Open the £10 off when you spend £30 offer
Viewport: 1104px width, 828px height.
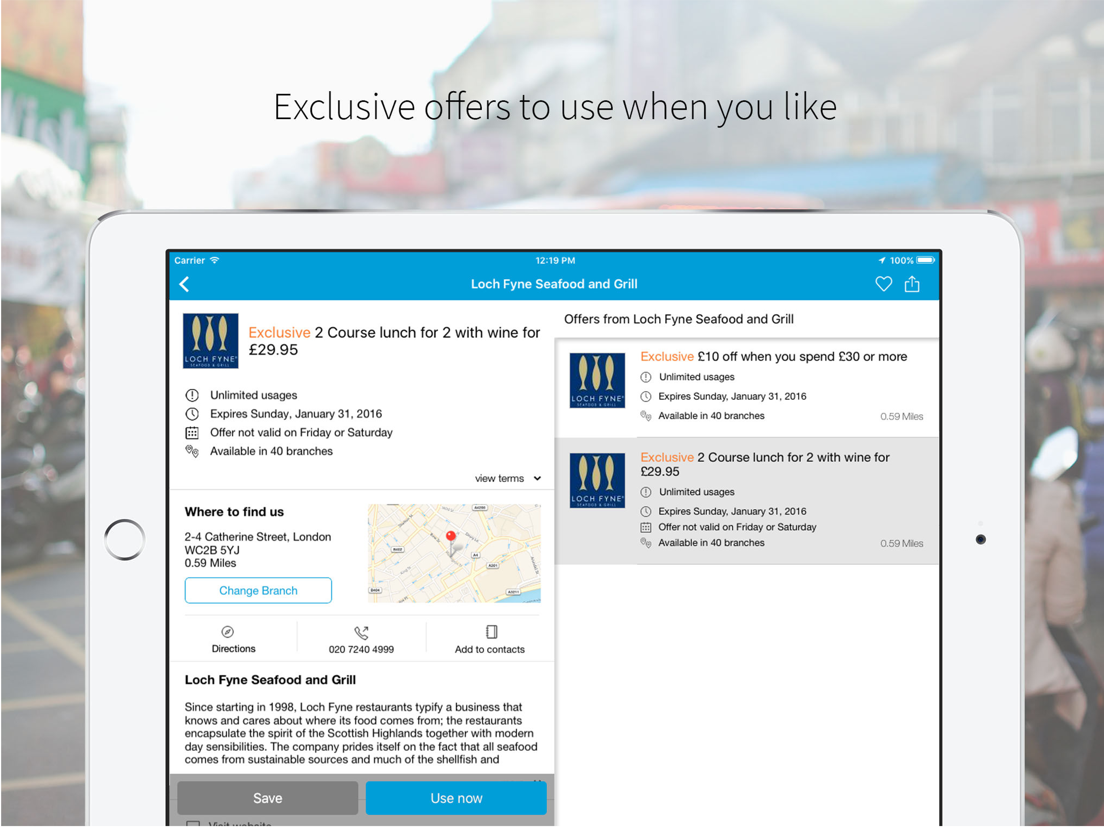point(746,387)
